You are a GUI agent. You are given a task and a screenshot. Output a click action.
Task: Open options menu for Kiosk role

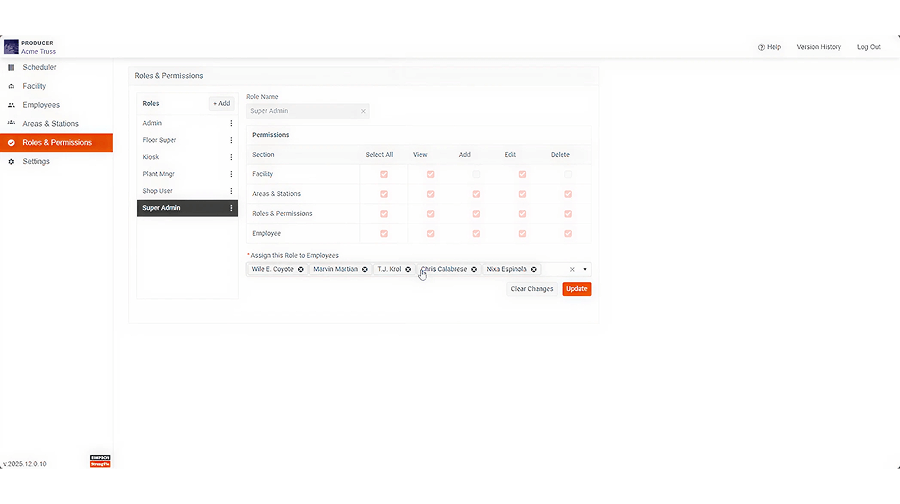click(x=231, y=157)
